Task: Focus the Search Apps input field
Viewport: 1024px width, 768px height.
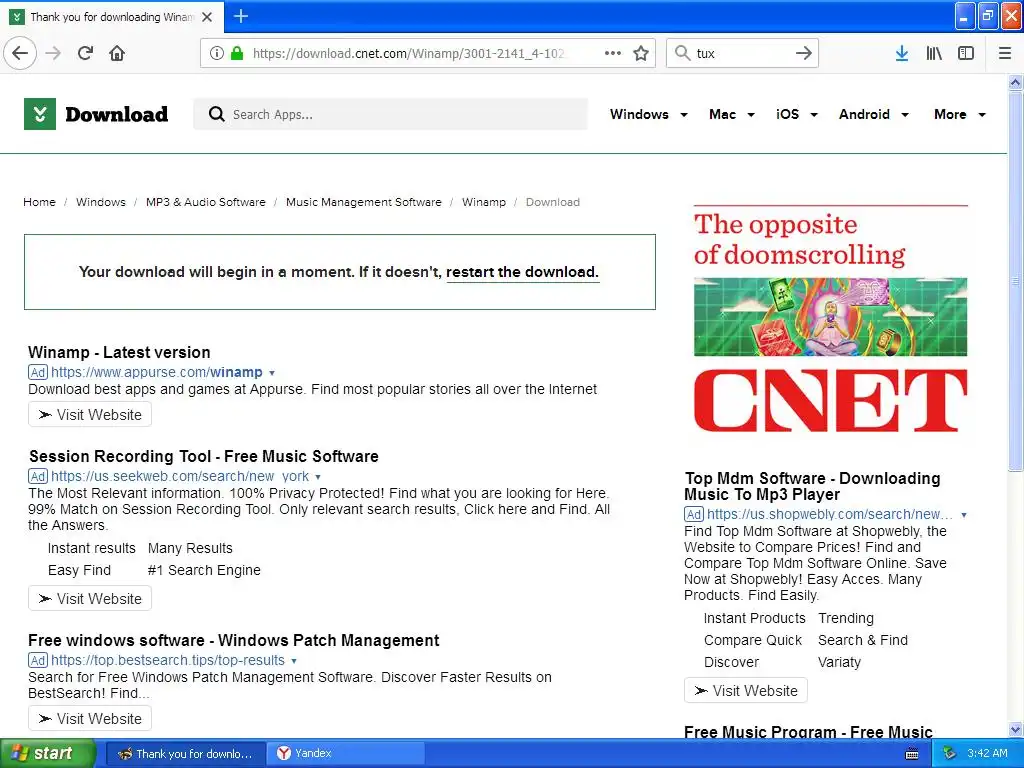Action: 391,114
